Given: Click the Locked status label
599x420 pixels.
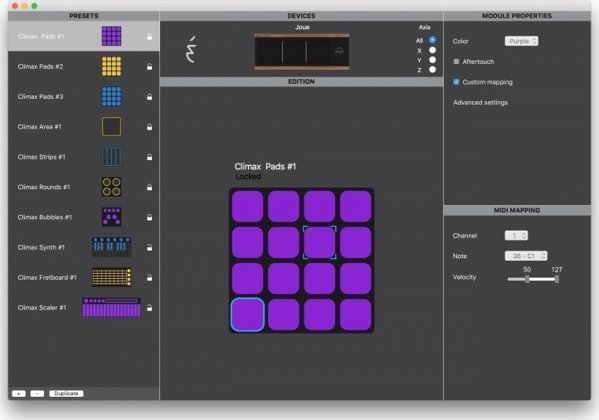Looking at the screenshot, I should tap(248, 177).
